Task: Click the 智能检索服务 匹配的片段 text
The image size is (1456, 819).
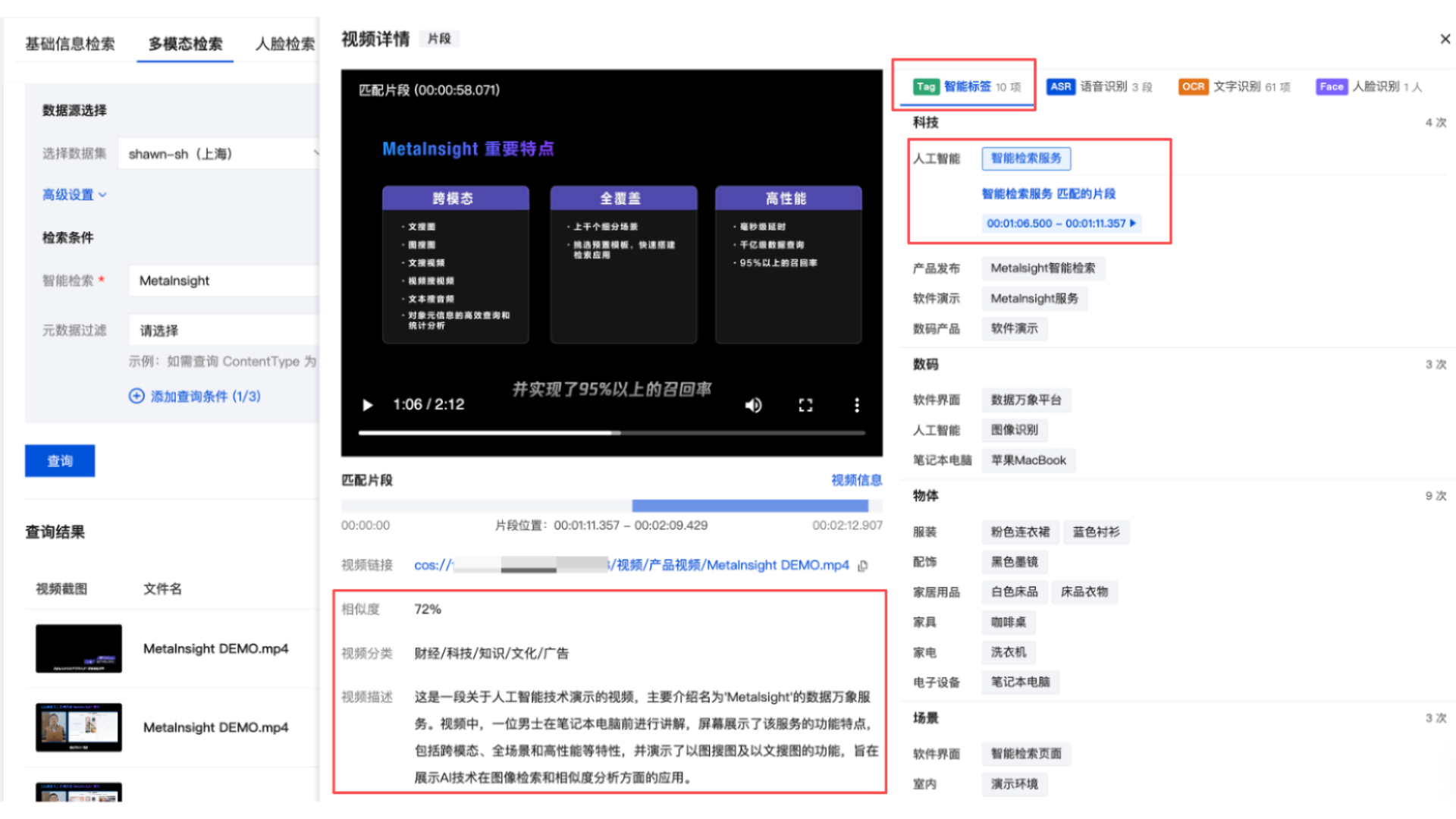Action: (1049, 194)
